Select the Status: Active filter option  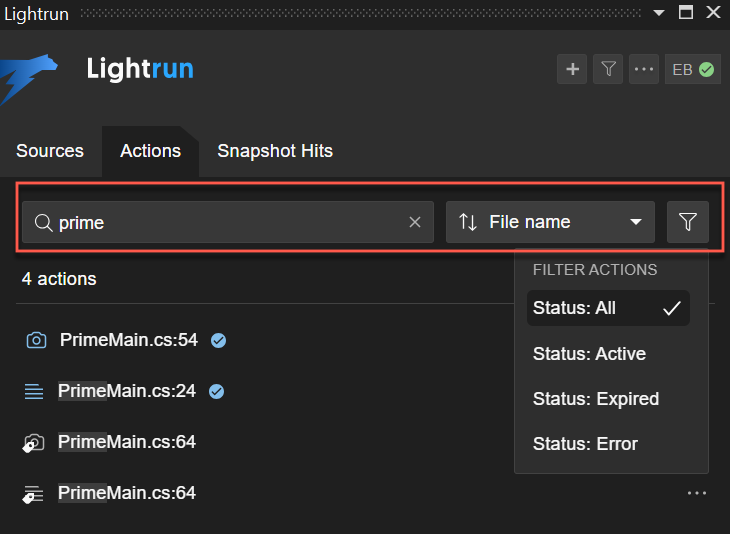(x=589, y=354)
